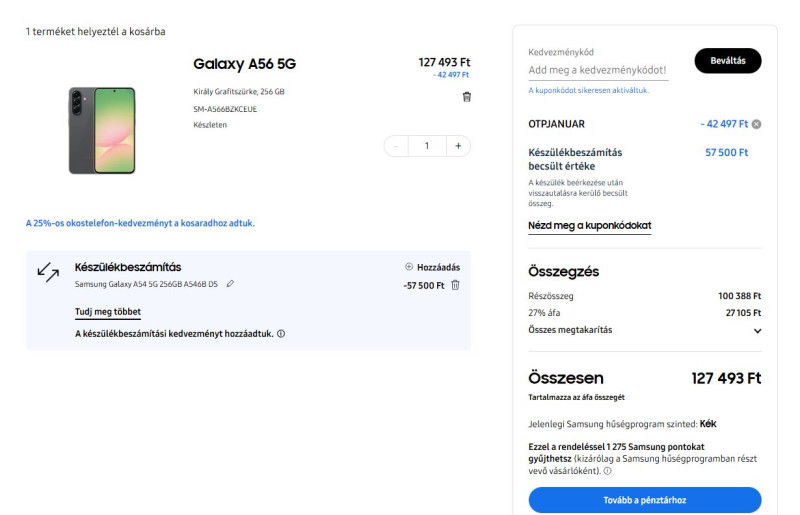Click the 127 493 Ft product price
Screen dimensions: 800x515
444,62
